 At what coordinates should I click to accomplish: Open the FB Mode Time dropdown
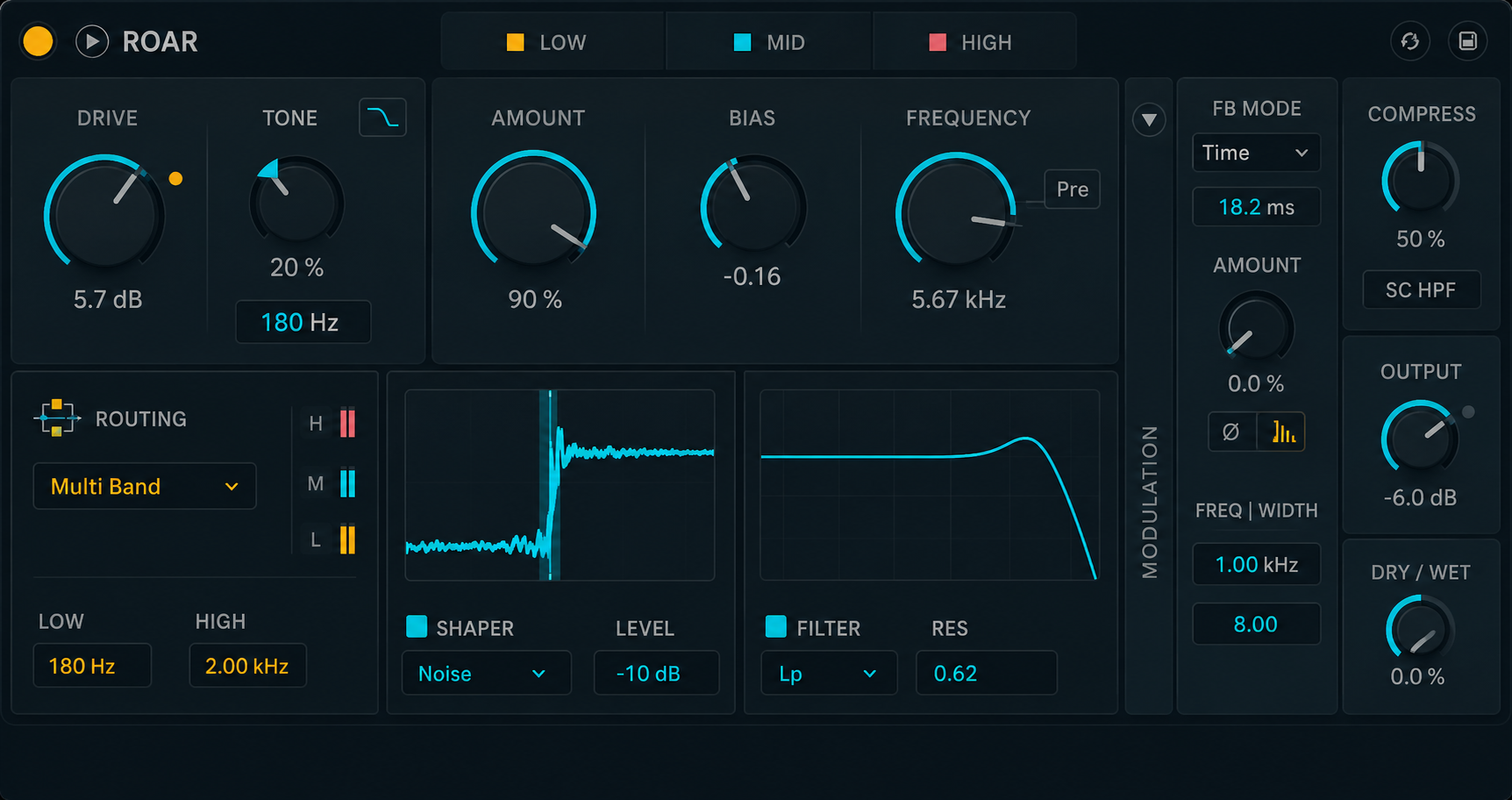click(x=1256, y=153)
